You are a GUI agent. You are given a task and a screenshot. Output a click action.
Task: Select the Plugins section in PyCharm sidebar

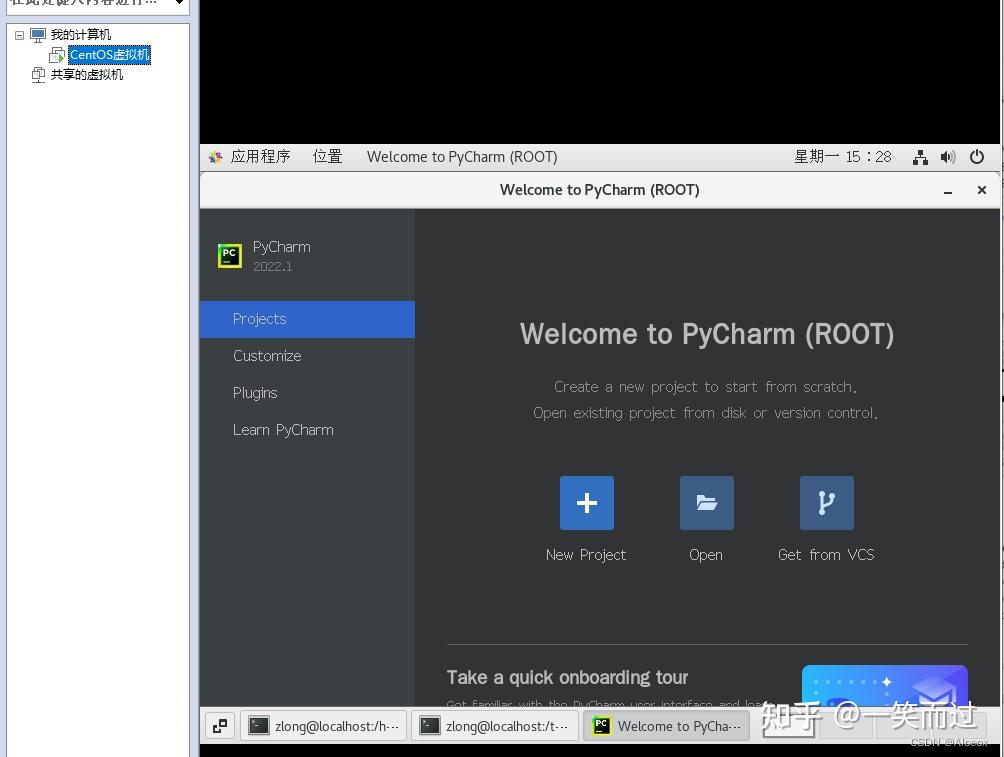pyautogui.click(x=255, y=393)
